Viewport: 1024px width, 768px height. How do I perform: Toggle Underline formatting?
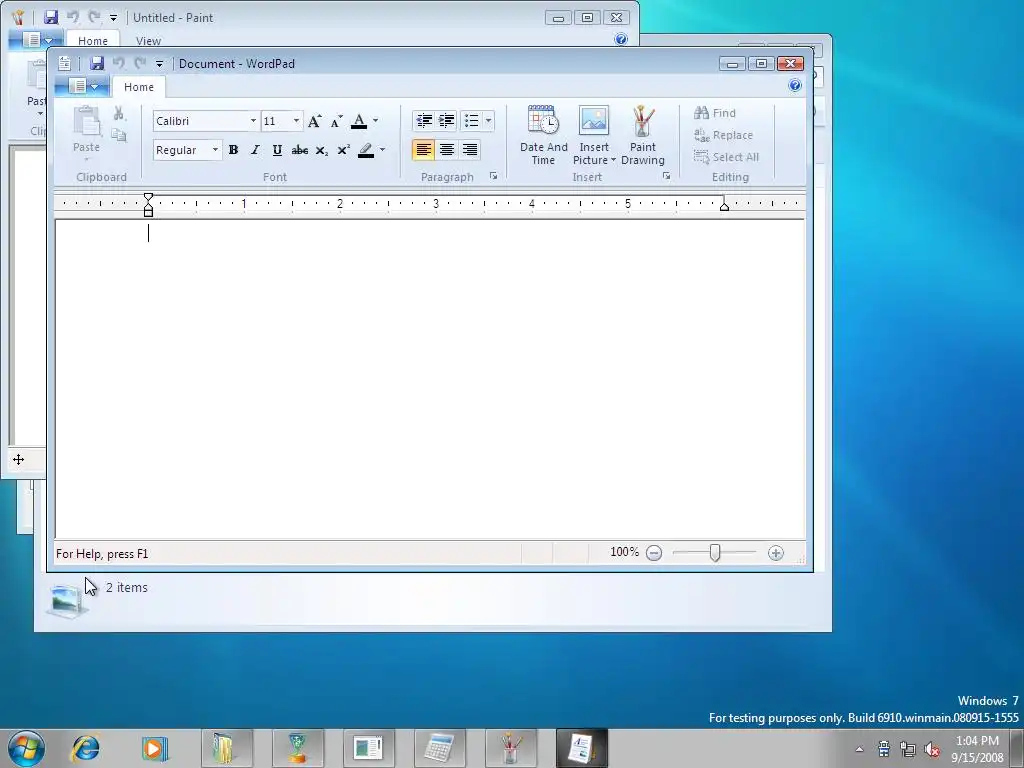click(x=277, y=150)
